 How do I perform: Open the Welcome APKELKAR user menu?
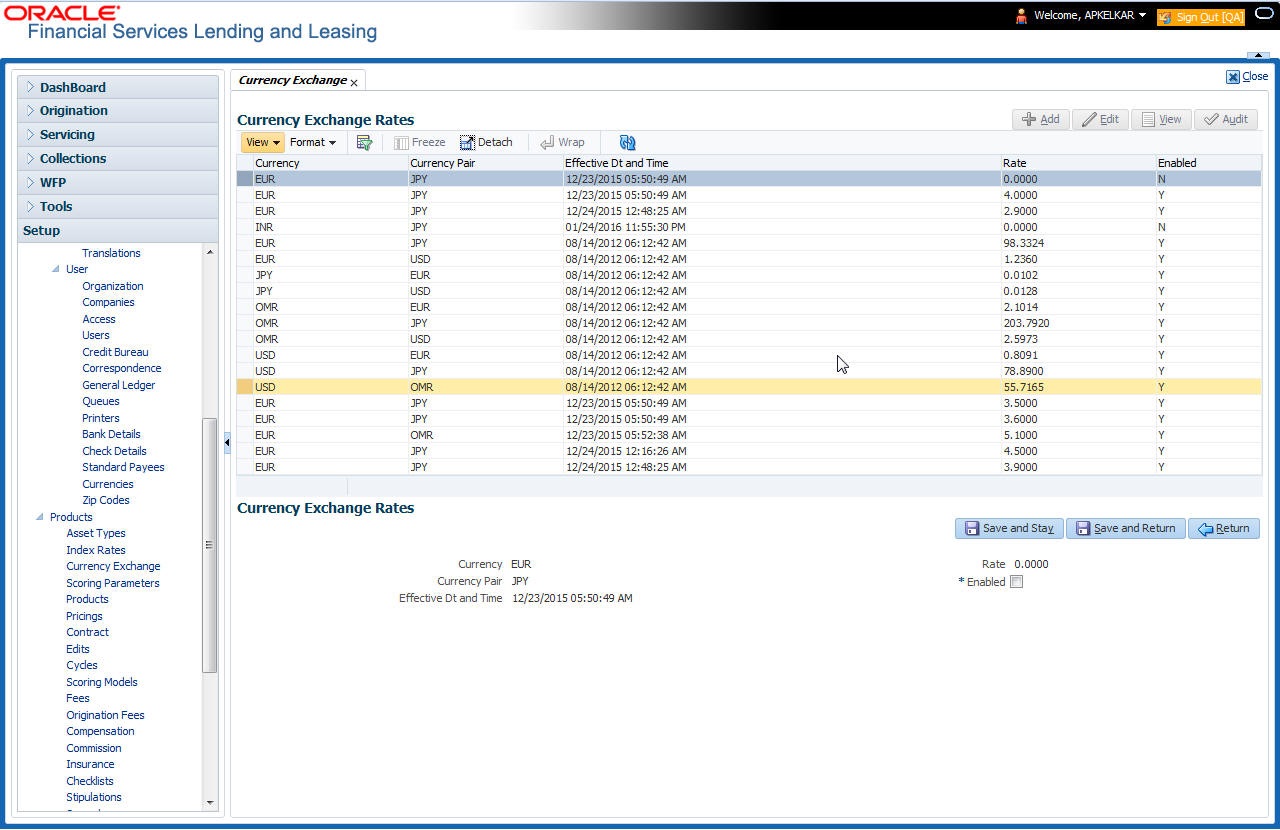pyautogui.click(x=1089, y=16)
